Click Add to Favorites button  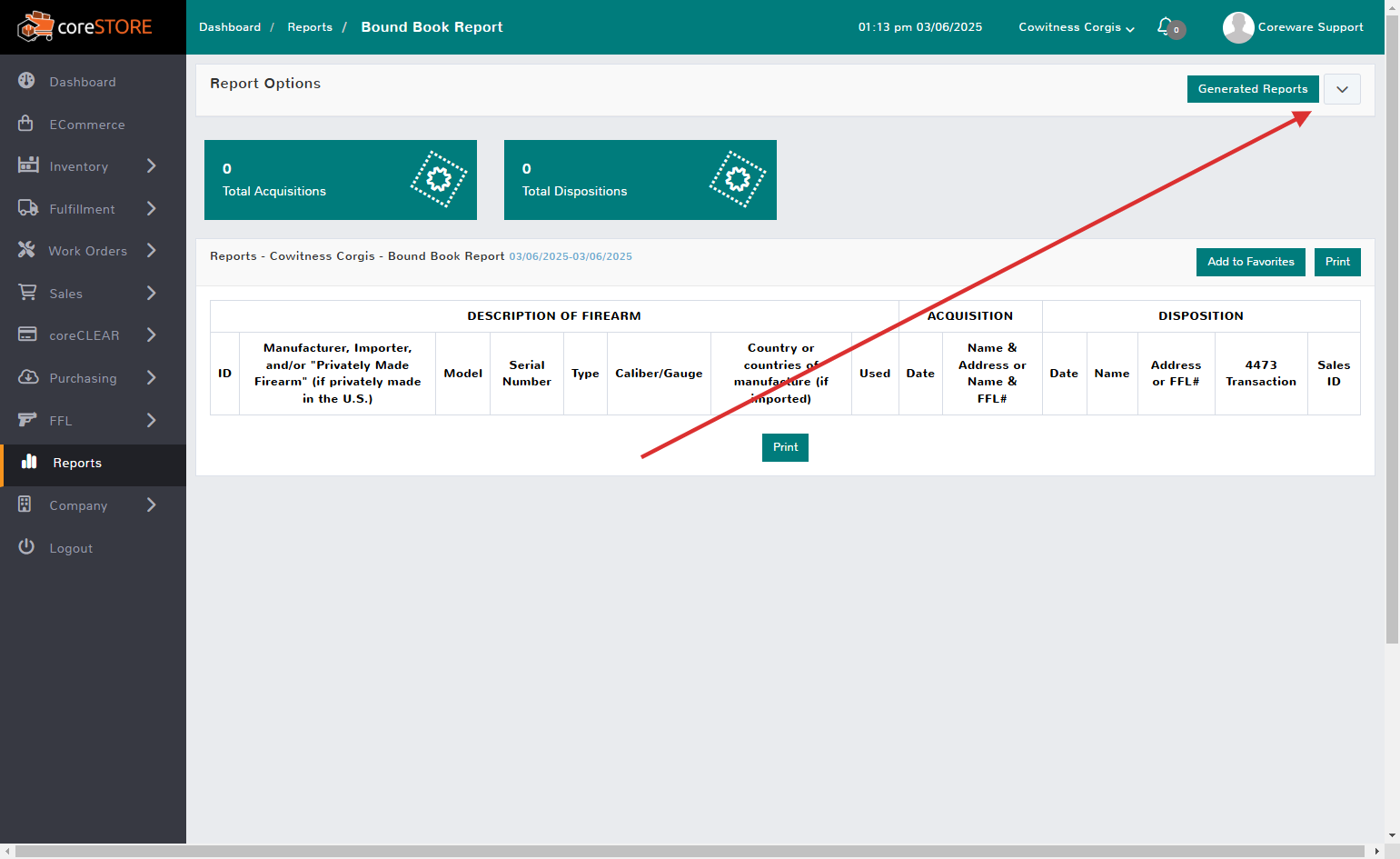tap(1251, 262)
